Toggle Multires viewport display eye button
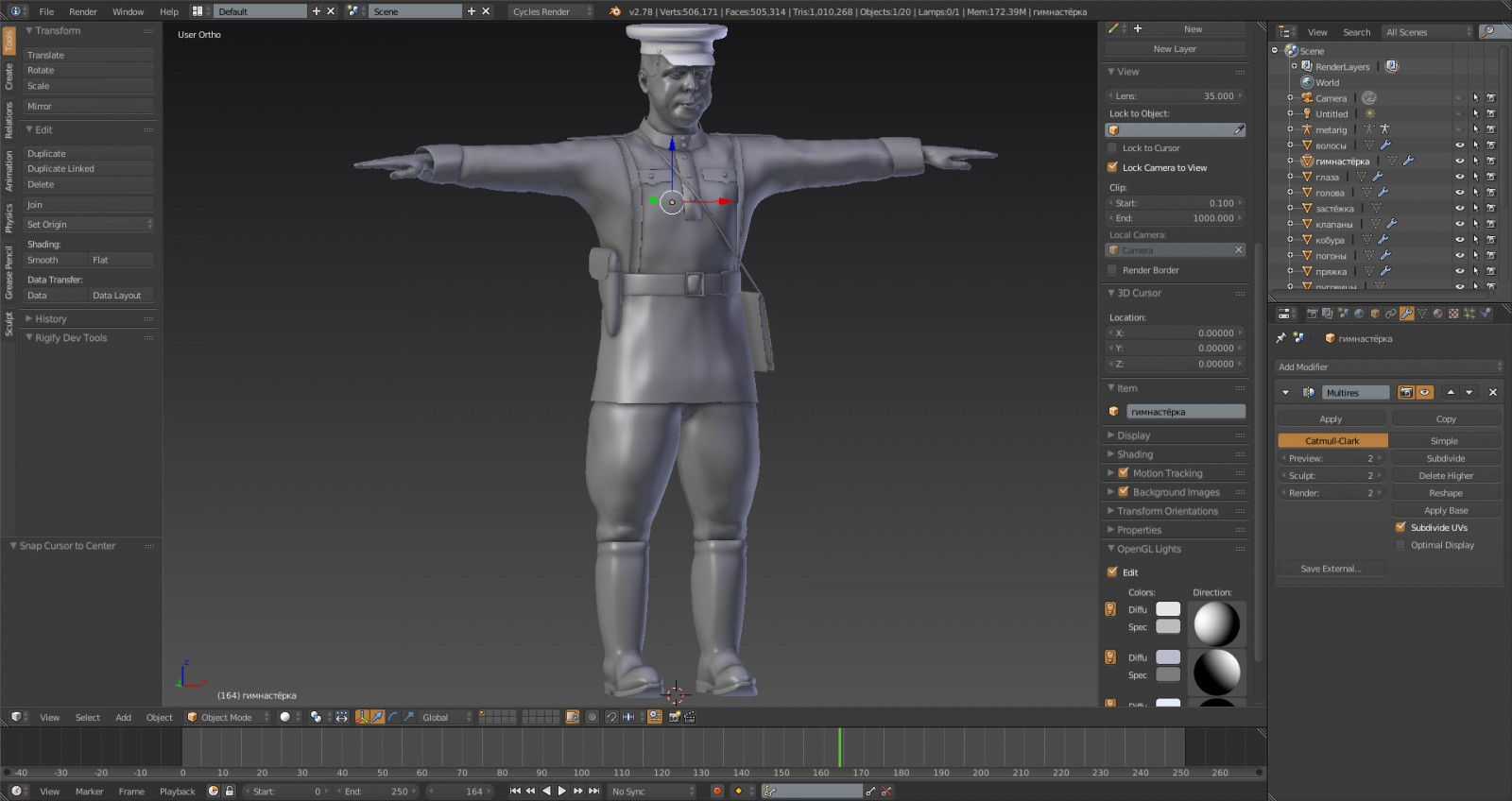This screenshot has height=801, width=1512. (x=1424, y=392)
